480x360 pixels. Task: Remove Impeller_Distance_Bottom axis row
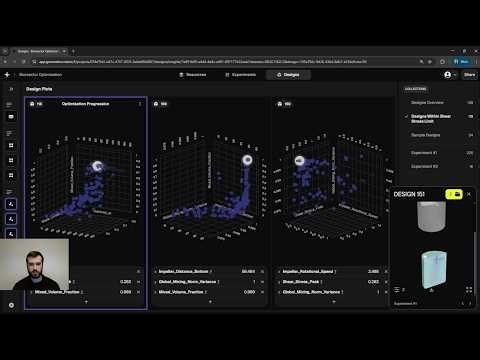click(262, 272)
